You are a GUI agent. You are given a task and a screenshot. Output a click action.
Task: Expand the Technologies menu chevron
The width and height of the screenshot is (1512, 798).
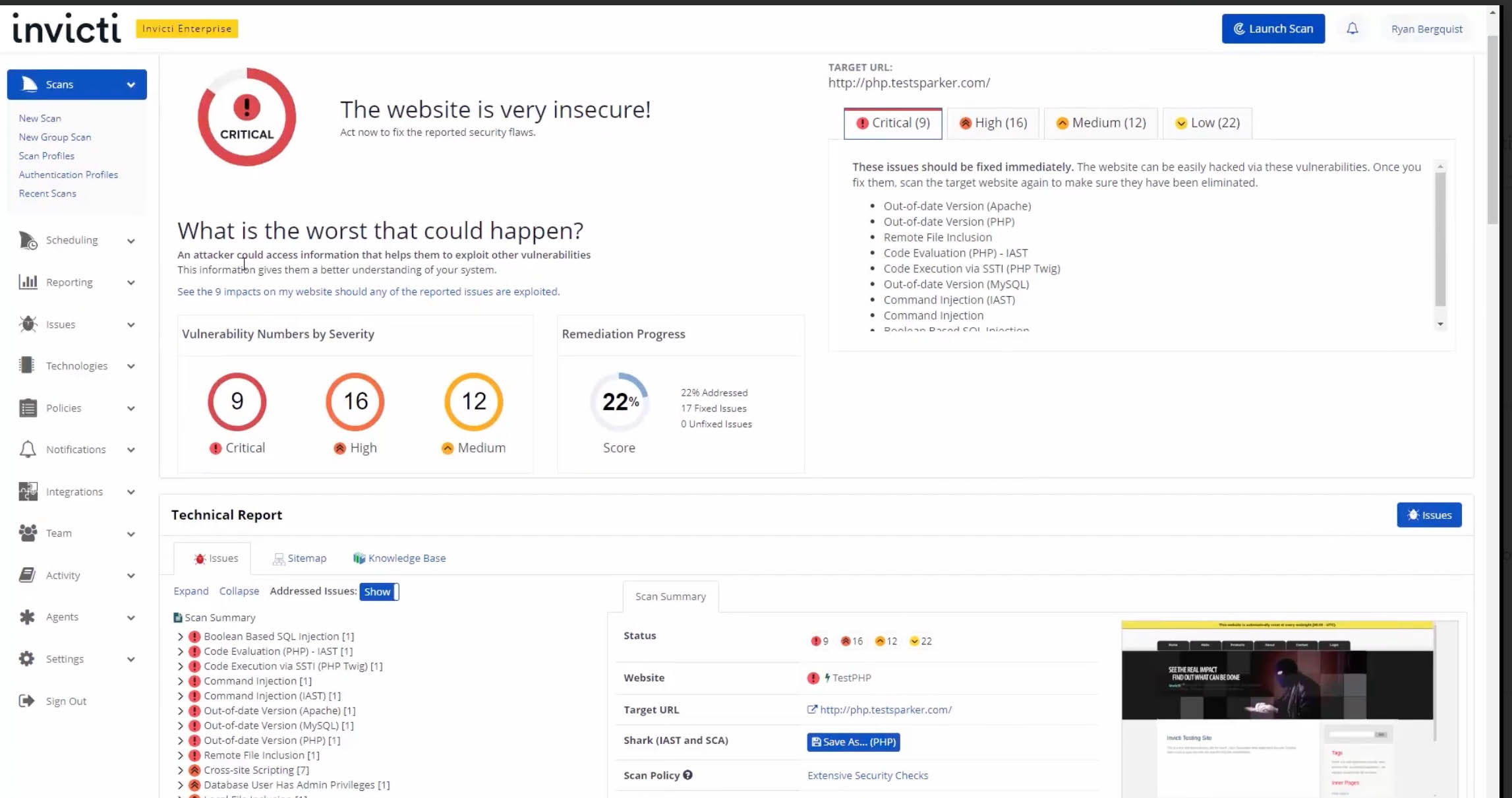(x=131, y=366)
